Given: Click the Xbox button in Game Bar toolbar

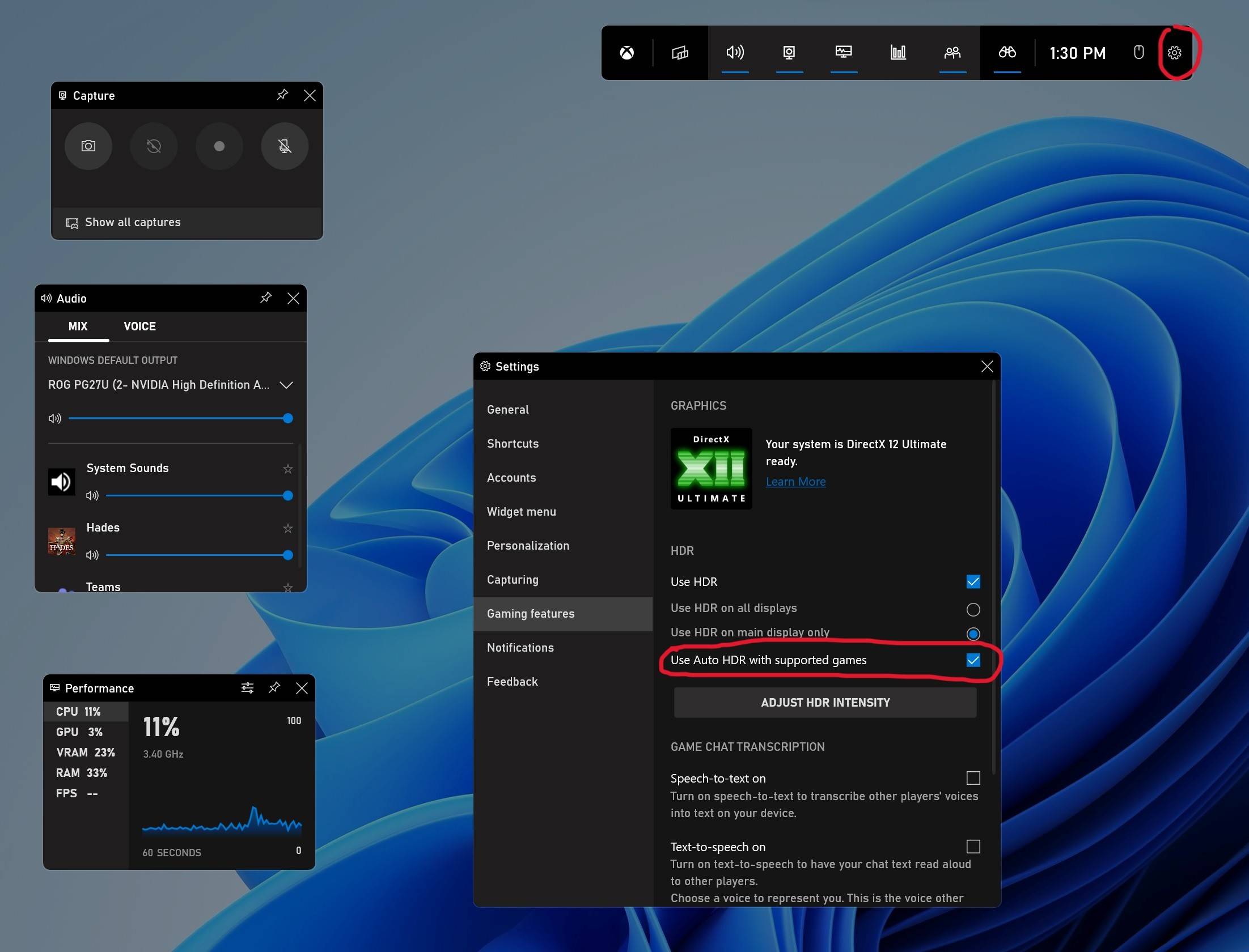Looking at the screenshot, I should point(627,52).
